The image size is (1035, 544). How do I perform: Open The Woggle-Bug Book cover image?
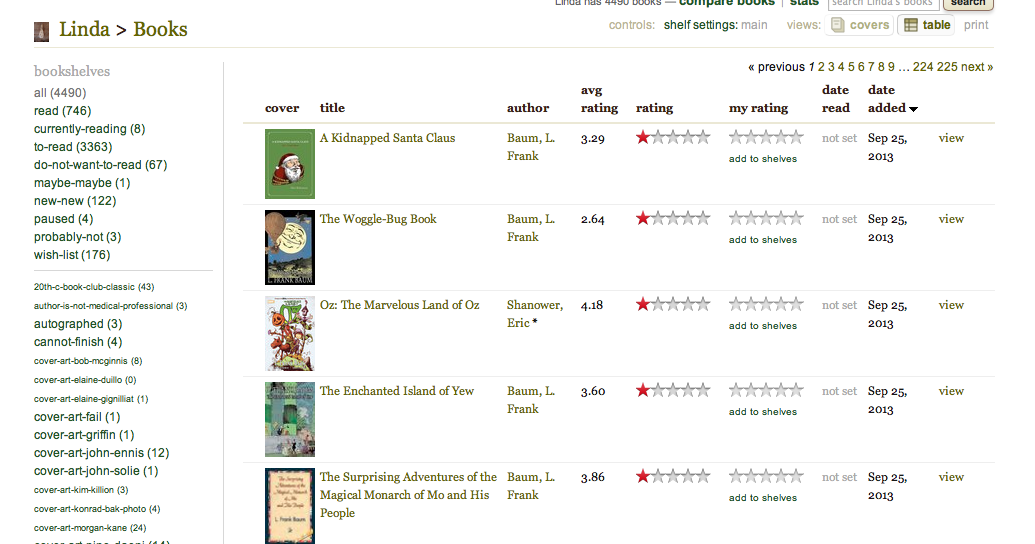tap(289, 247)
